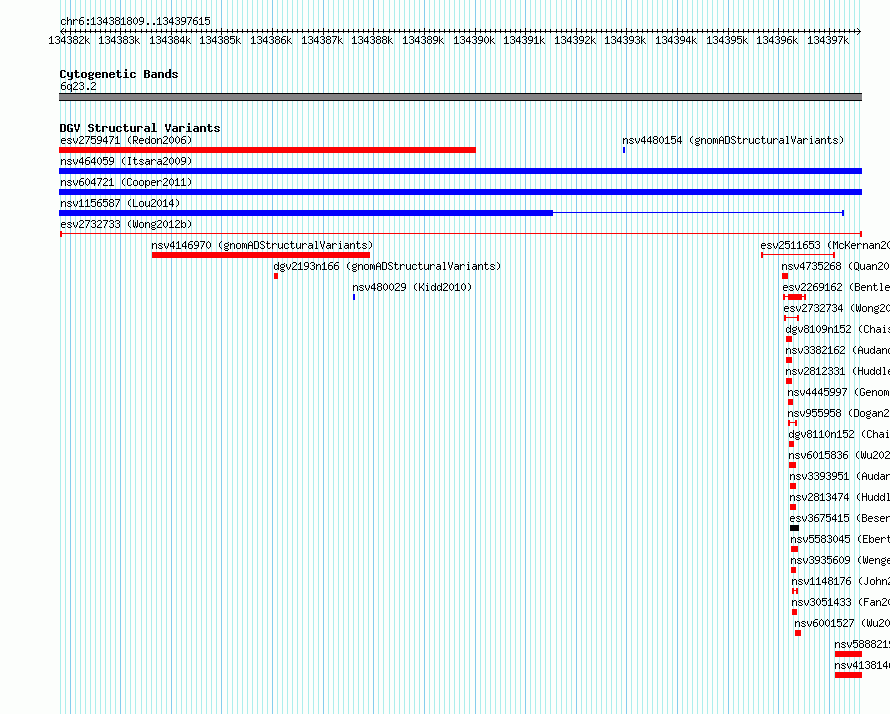Open the nsv4480154 (gnomADStructuralVariants) label

click(733, 140)
